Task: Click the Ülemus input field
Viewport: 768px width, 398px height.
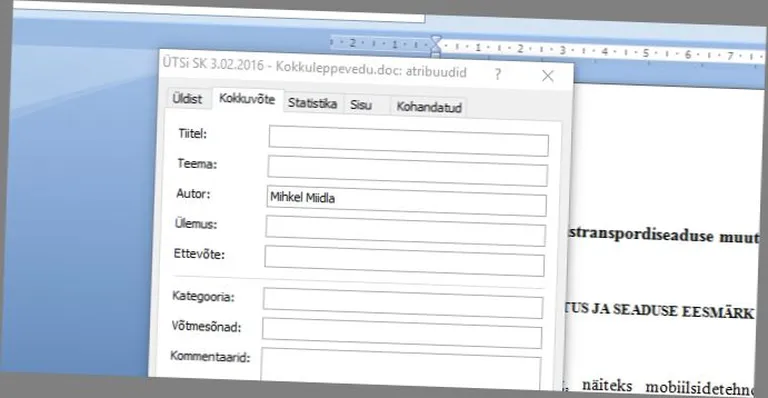Action: pyautogui.click(x=406, y=231)
